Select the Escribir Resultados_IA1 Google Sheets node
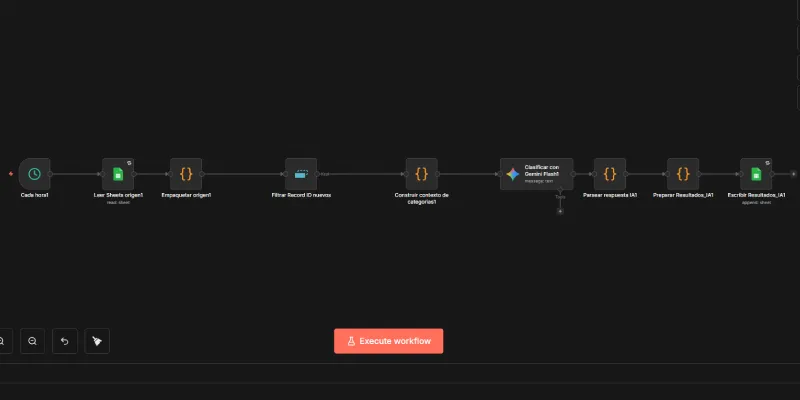 pyautogui.click(x=756, y=174)
